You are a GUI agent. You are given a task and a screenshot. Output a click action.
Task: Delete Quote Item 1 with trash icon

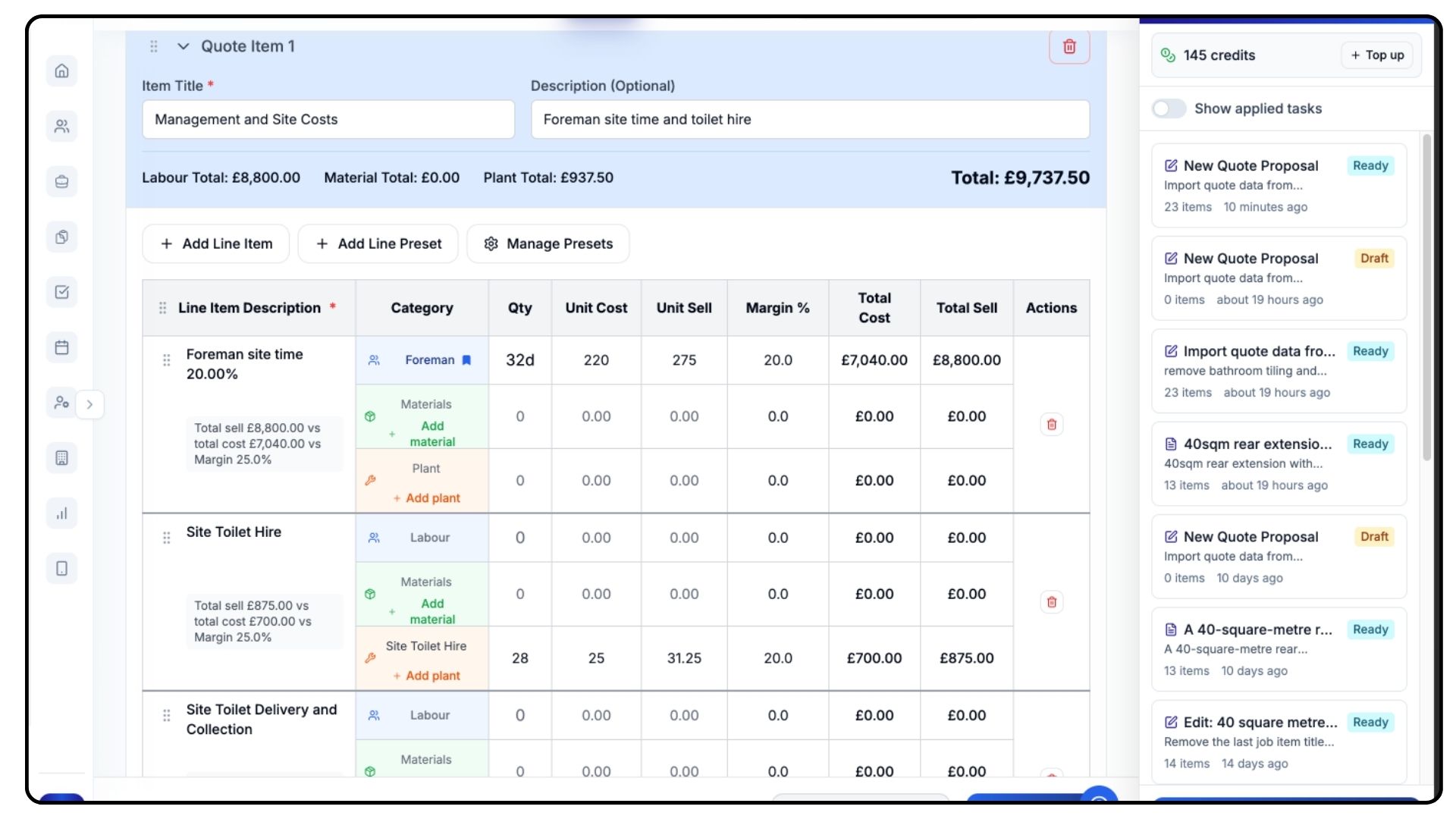(1069, 47)
